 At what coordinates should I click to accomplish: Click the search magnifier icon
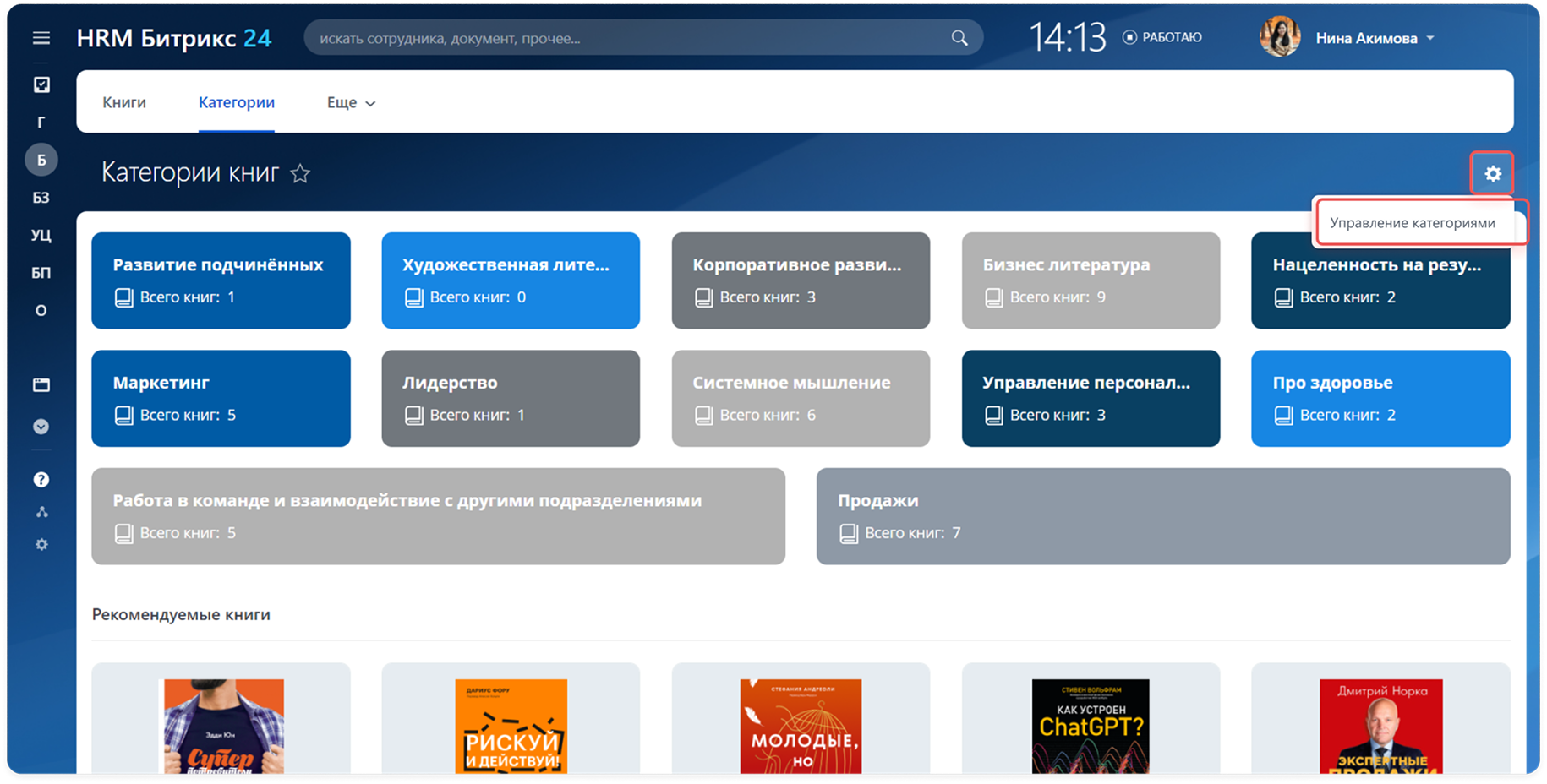[959, 38]
